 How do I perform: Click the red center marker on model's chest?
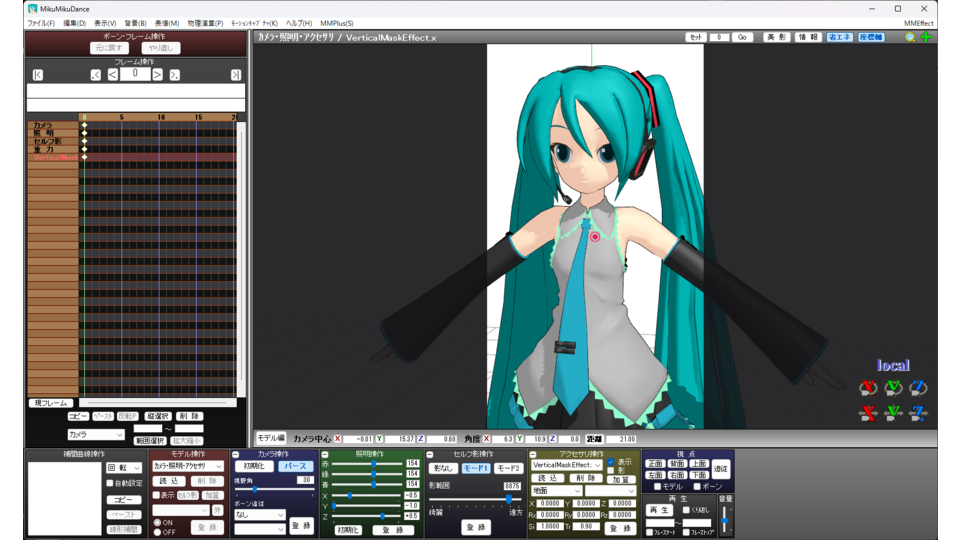point(594,236)
